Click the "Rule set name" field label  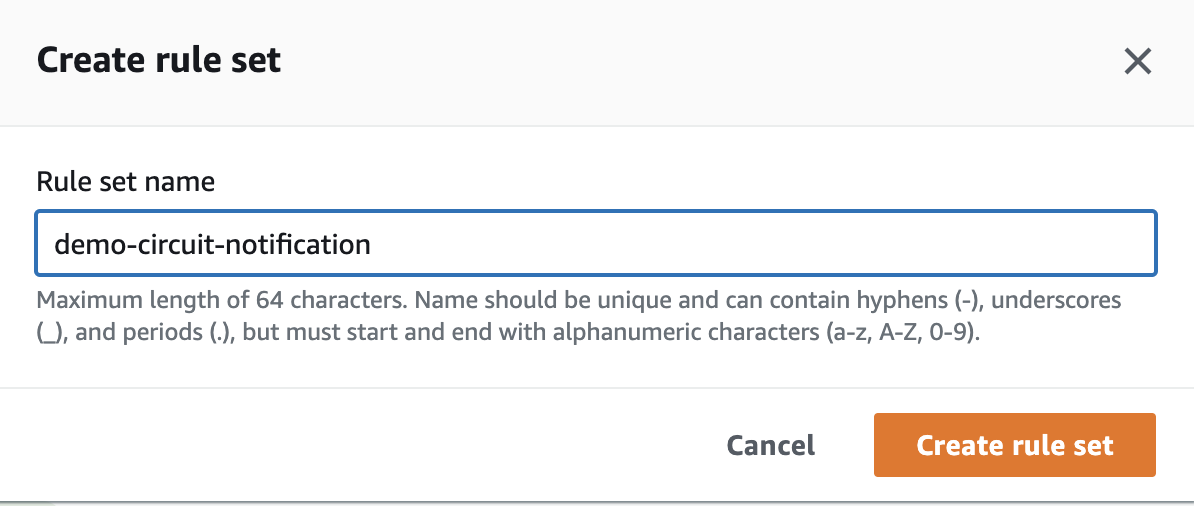click(126, 182)
